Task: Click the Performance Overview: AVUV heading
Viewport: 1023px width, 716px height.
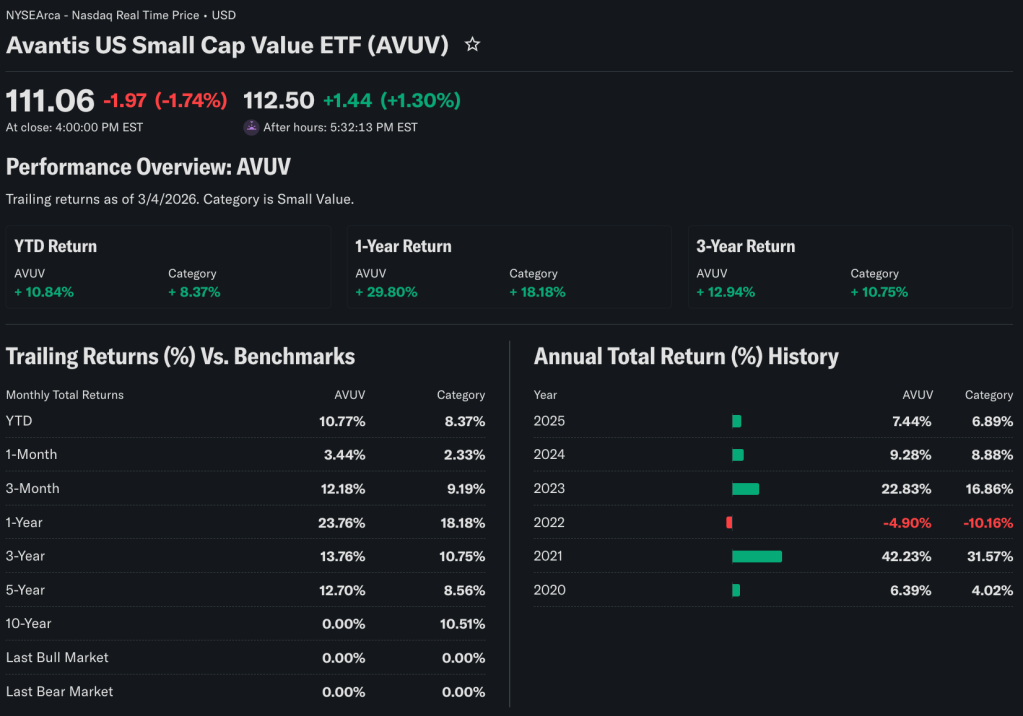Action: [x=148, y=166]
